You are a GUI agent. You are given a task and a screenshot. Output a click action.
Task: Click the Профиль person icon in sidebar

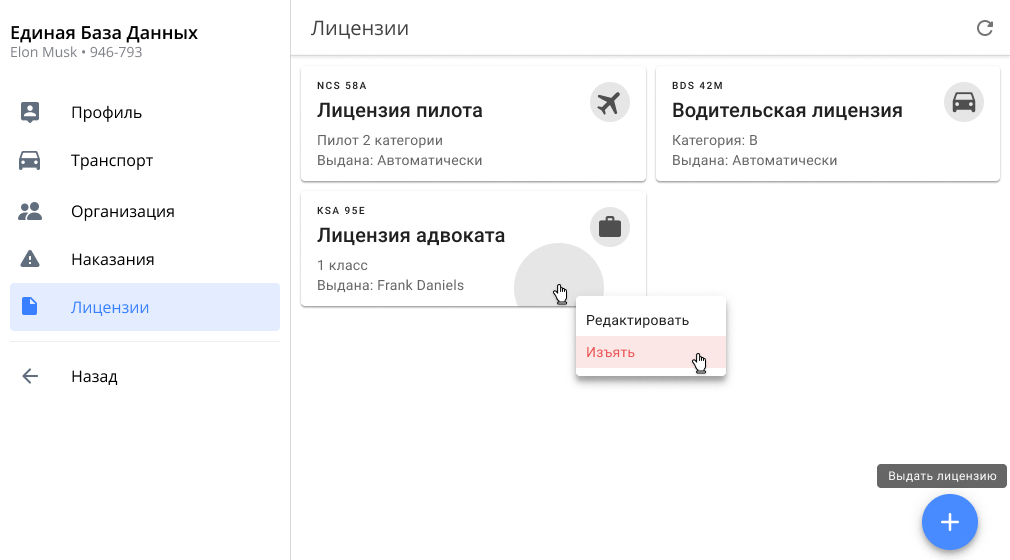point(30,112)
